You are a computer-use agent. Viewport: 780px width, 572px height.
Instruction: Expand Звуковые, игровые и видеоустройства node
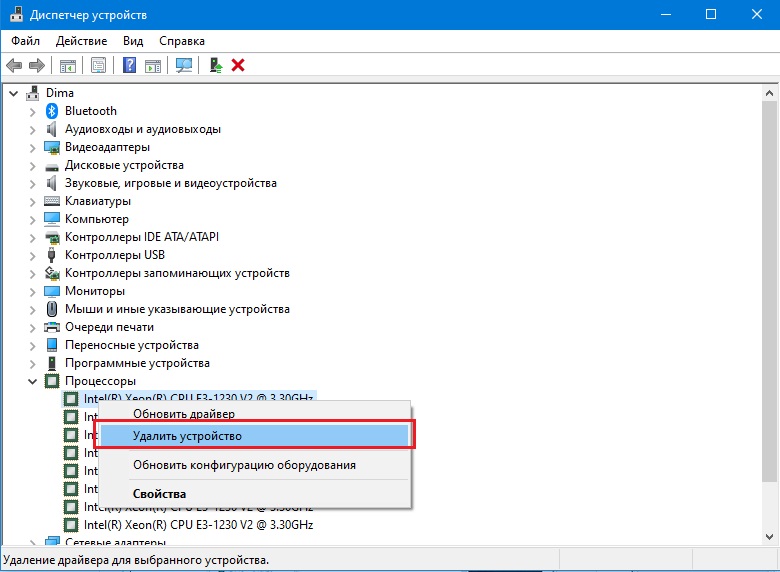32,184
